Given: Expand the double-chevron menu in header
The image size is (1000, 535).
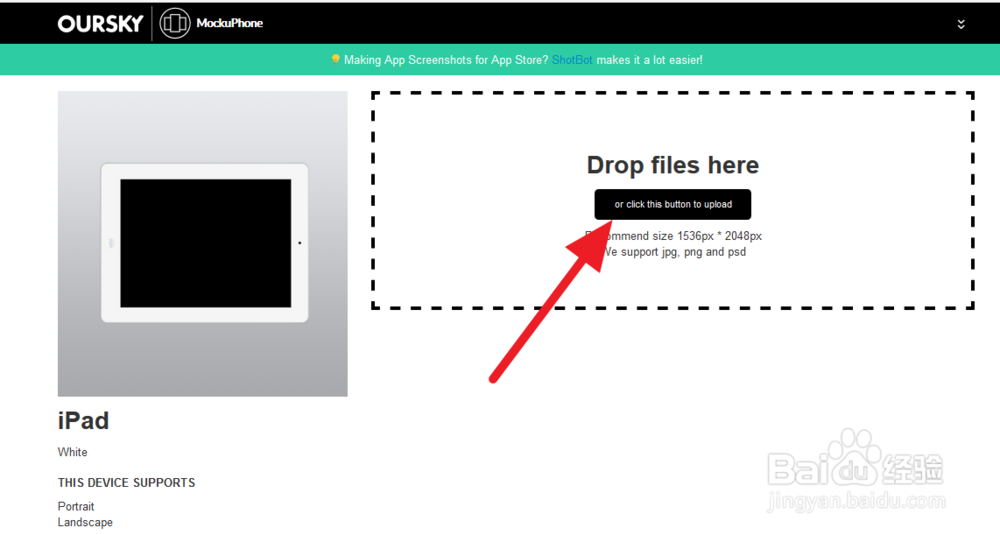Looking at the screenshot, I should (x=961, y=24).
